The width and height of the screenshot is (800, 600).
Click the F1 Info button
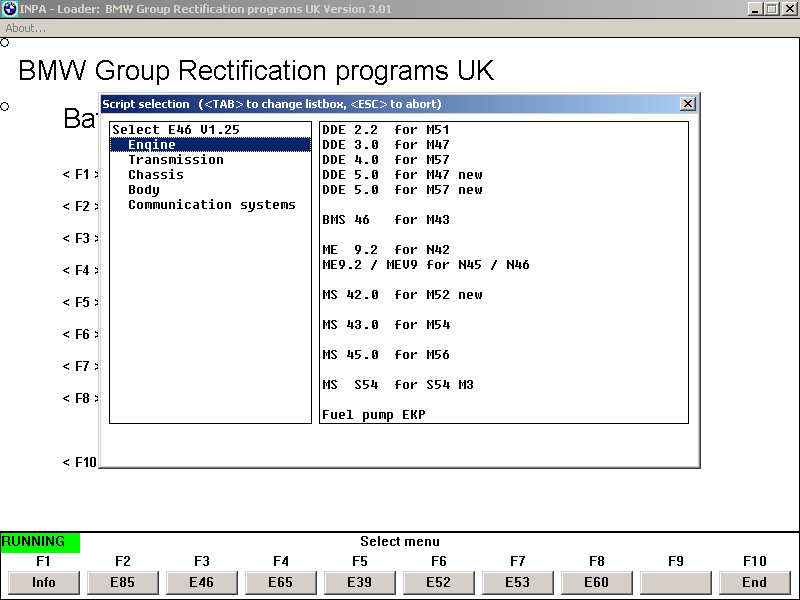[44, 583]
